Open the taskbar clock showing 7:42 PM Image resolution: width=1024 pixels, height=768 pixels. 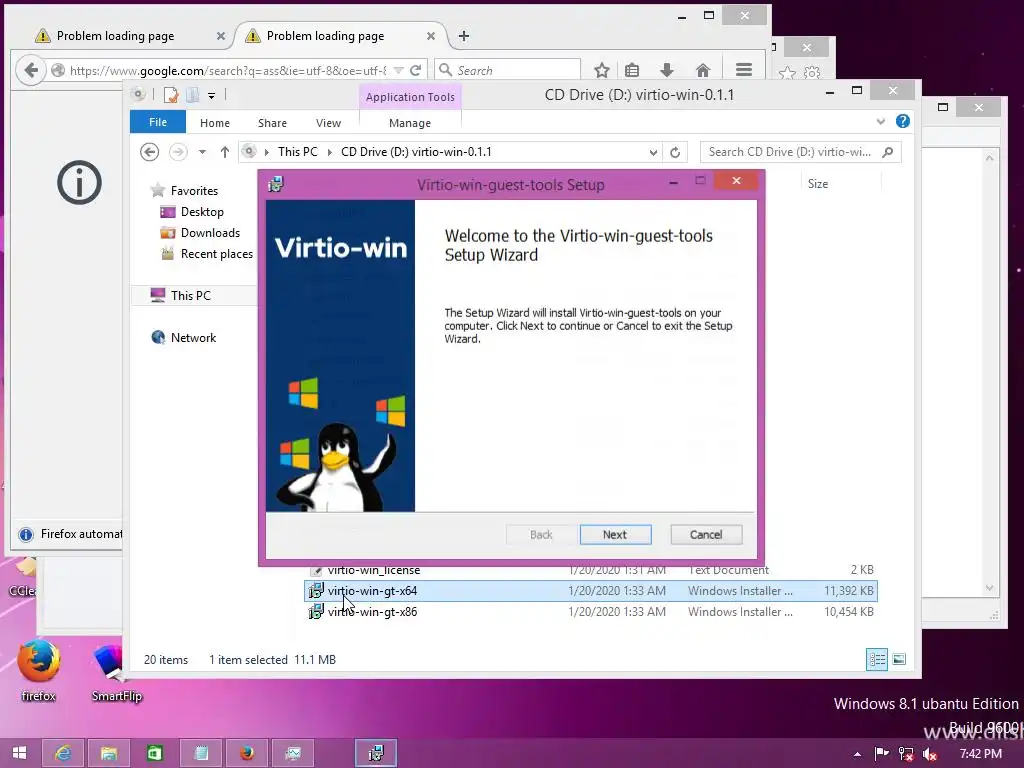point(980,754)
